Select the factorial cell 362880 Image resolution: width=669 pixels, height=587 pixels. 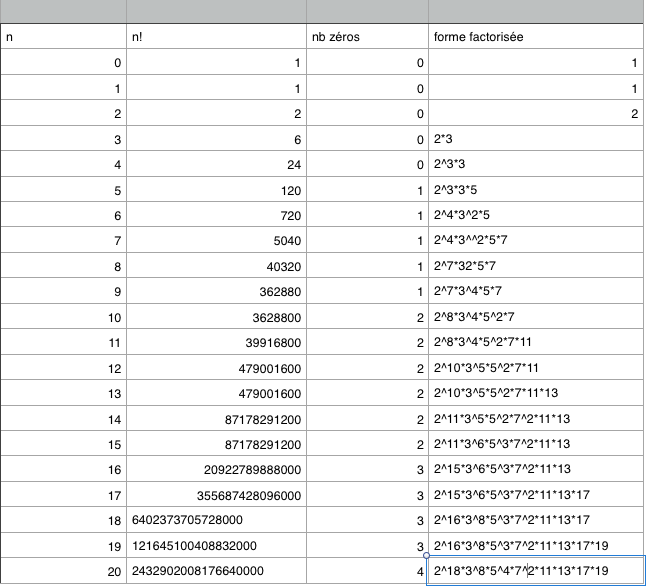(x=216, y=291)
